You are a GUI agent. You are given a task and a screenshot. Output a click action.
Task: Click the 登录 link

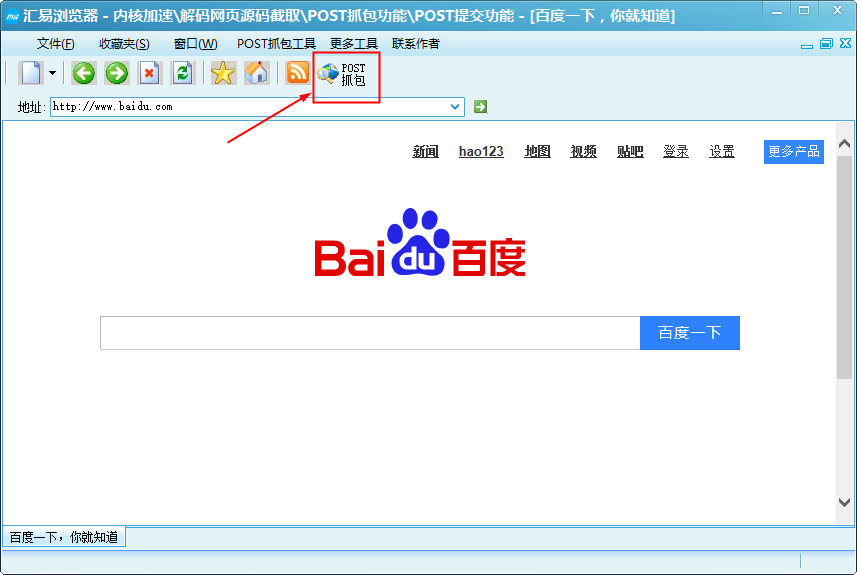coord(676,151)
